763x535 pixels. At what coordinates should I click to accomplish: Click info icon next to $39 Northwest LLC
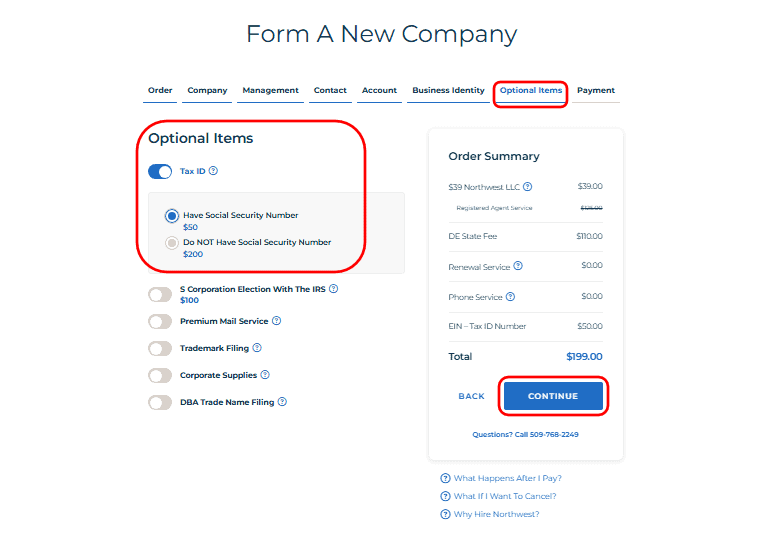coord(527,186)
